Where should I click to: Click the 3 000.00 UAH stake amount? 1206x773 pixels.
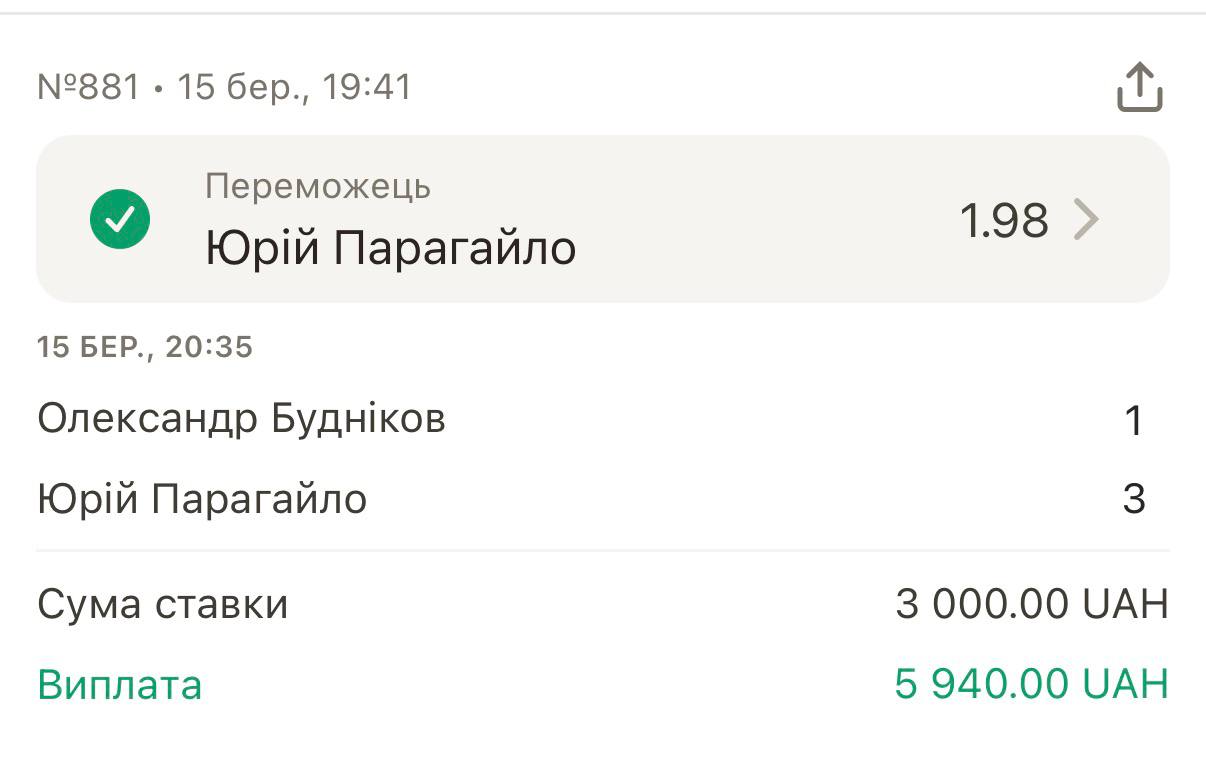[x=1031, y=604]
